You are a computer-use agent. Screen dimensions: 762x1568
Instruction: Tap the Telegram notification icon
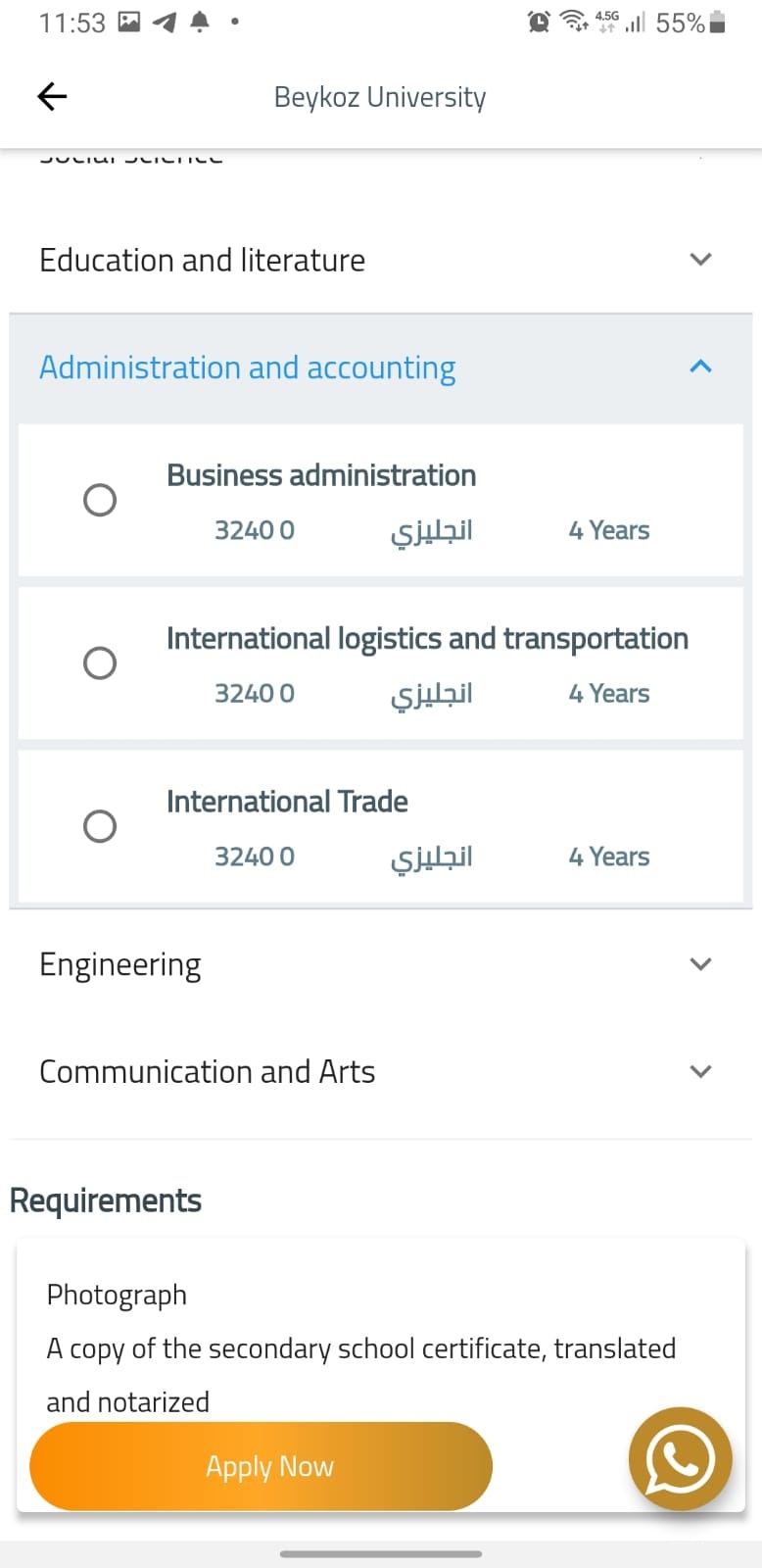tap(165, 22)
